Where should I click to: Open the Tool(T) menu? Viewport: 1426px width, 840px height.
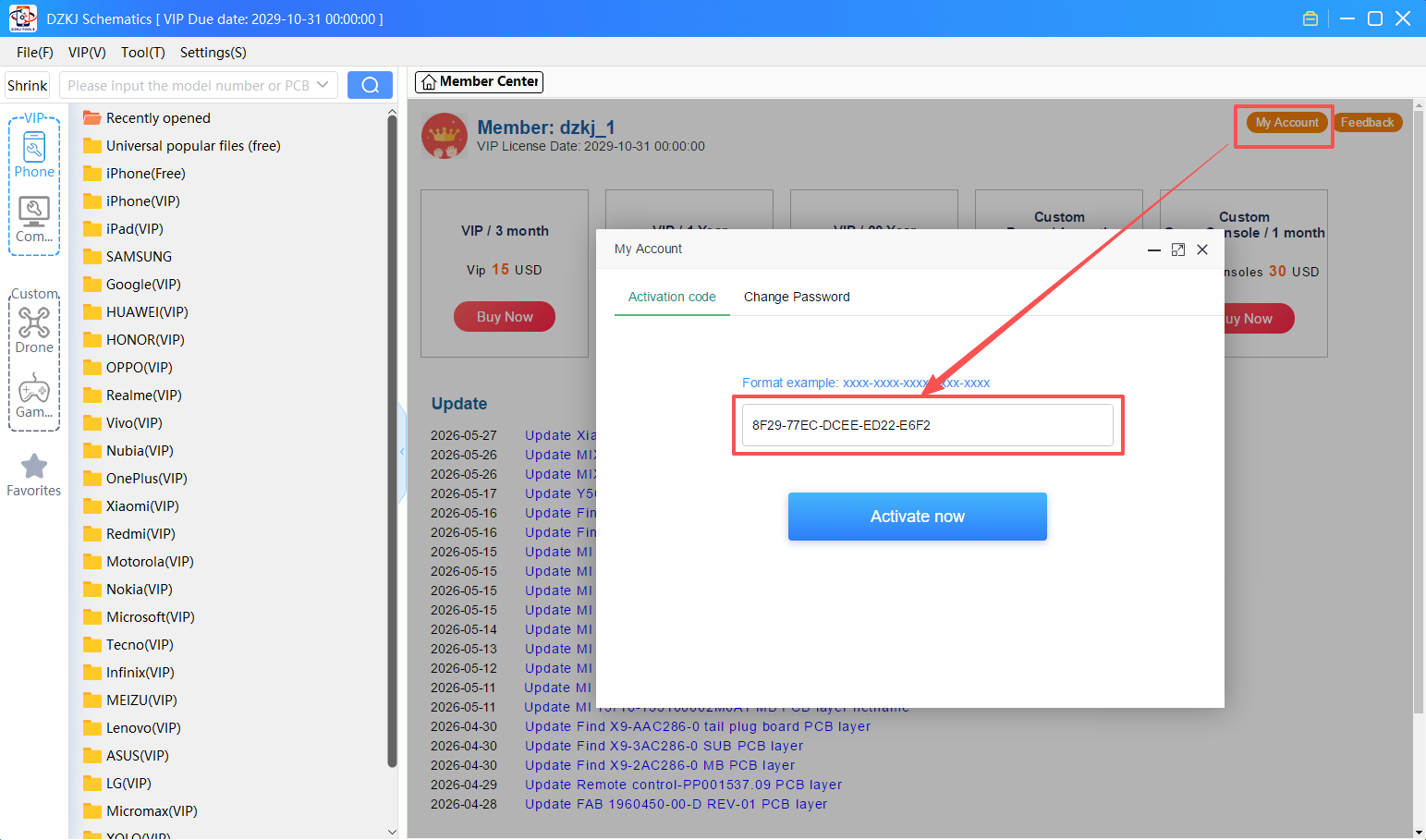pyautogui.click(x=143, y=53)
